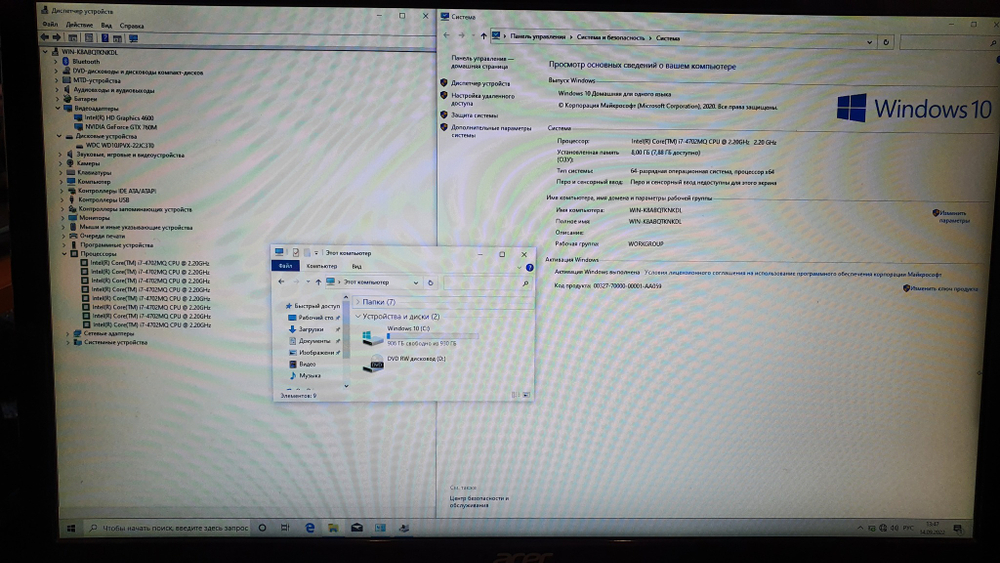Click Изменить параметры link
The height and width of the screenshot is (563, 1000).
click(953, 216)
